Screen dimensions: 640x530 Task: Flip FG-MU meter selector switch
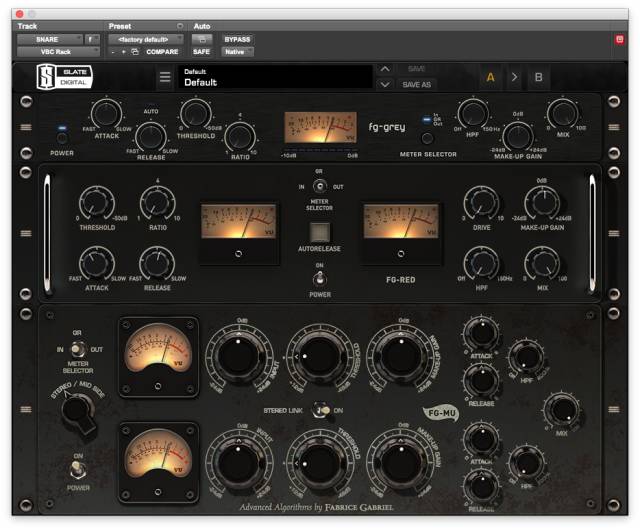click(x=78, y=350)
